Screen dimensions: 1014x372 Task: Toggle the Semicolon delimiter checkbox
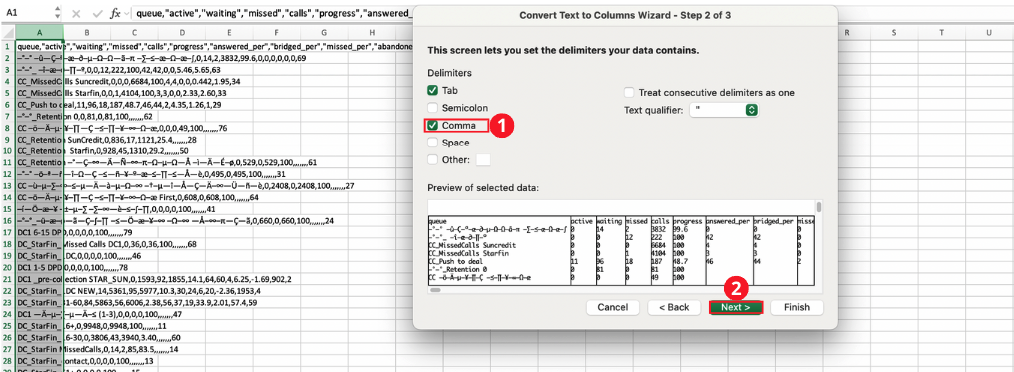tap(433, 108)
